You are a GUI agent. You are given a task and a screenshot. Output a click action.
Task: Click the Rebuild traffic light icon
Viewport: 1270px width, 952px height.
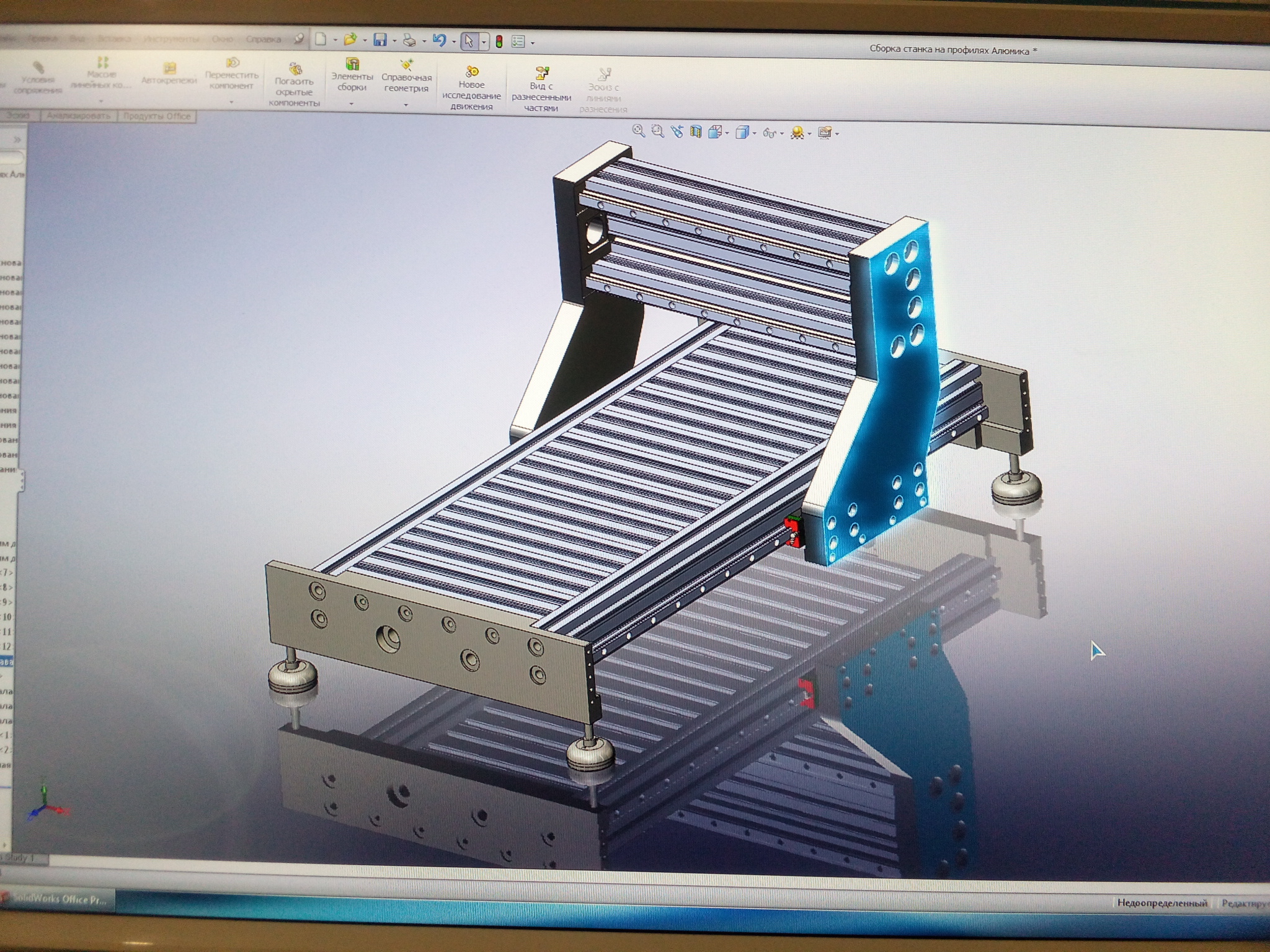coord(499,42)
